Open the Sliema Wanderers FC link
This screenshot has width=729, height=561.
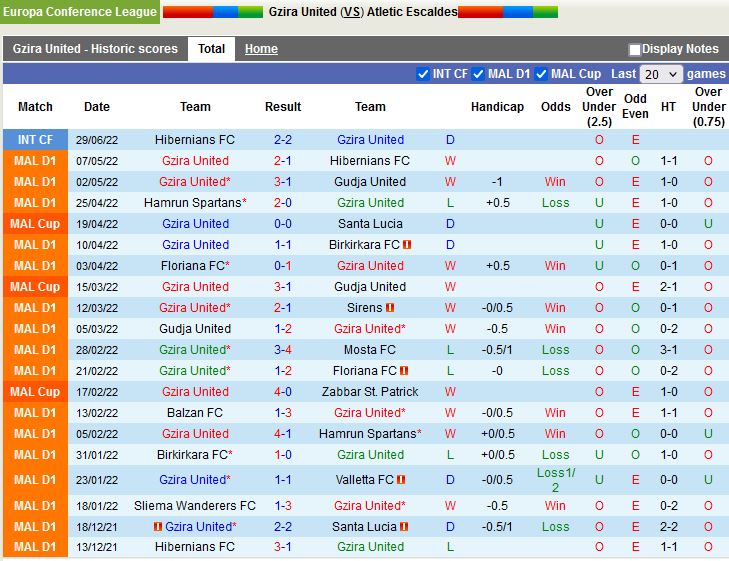[195, 506]
